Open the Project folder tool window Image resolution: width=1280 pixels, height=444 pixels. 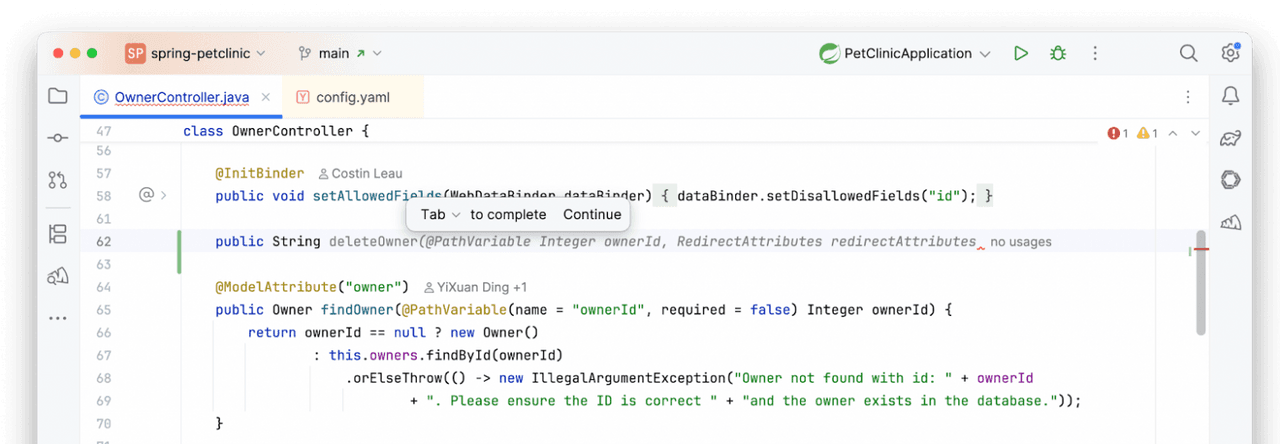click(57, 97)
